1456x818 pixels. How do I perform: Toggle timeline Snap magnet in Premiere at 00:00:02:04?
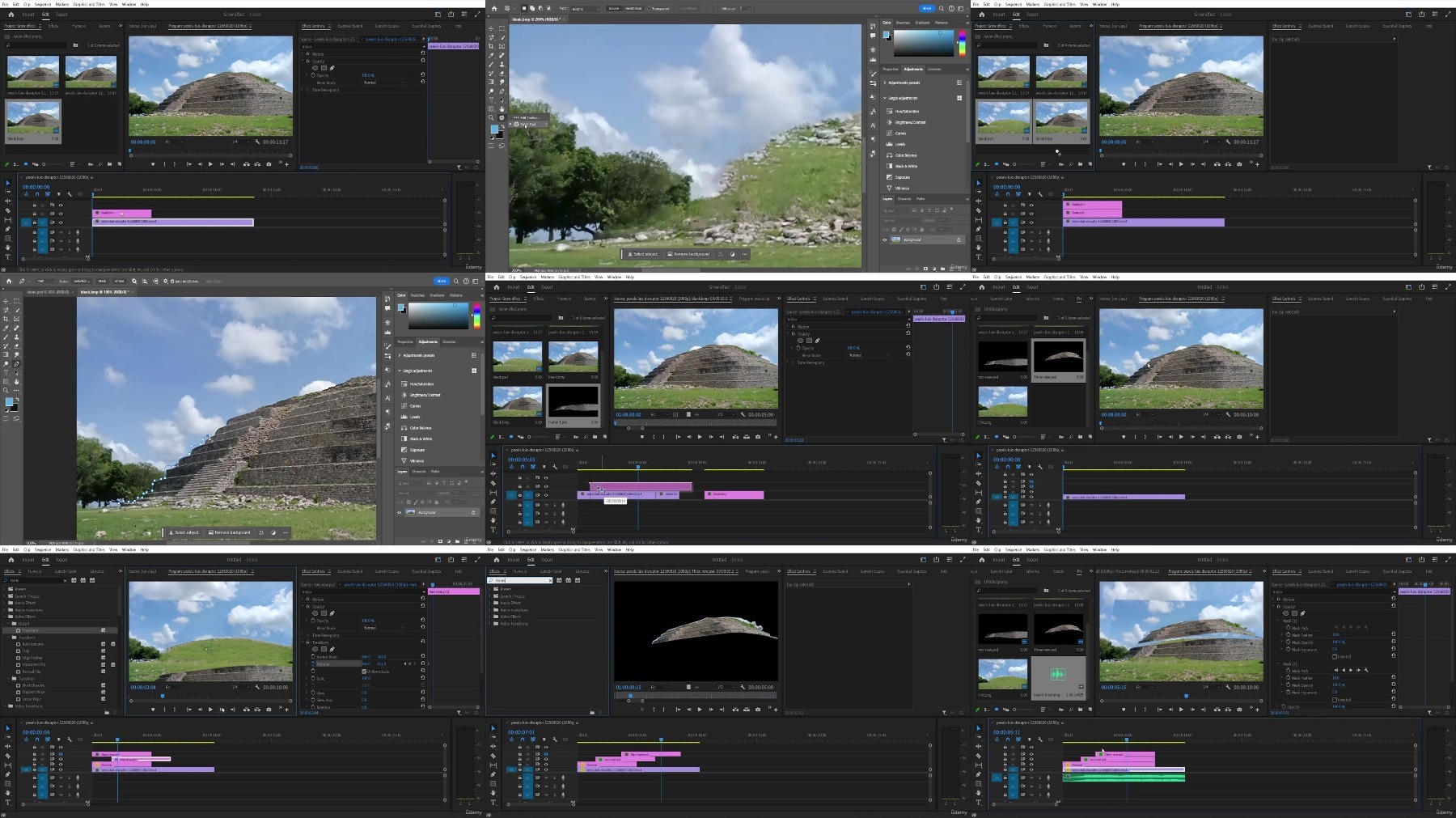[37, 740]
